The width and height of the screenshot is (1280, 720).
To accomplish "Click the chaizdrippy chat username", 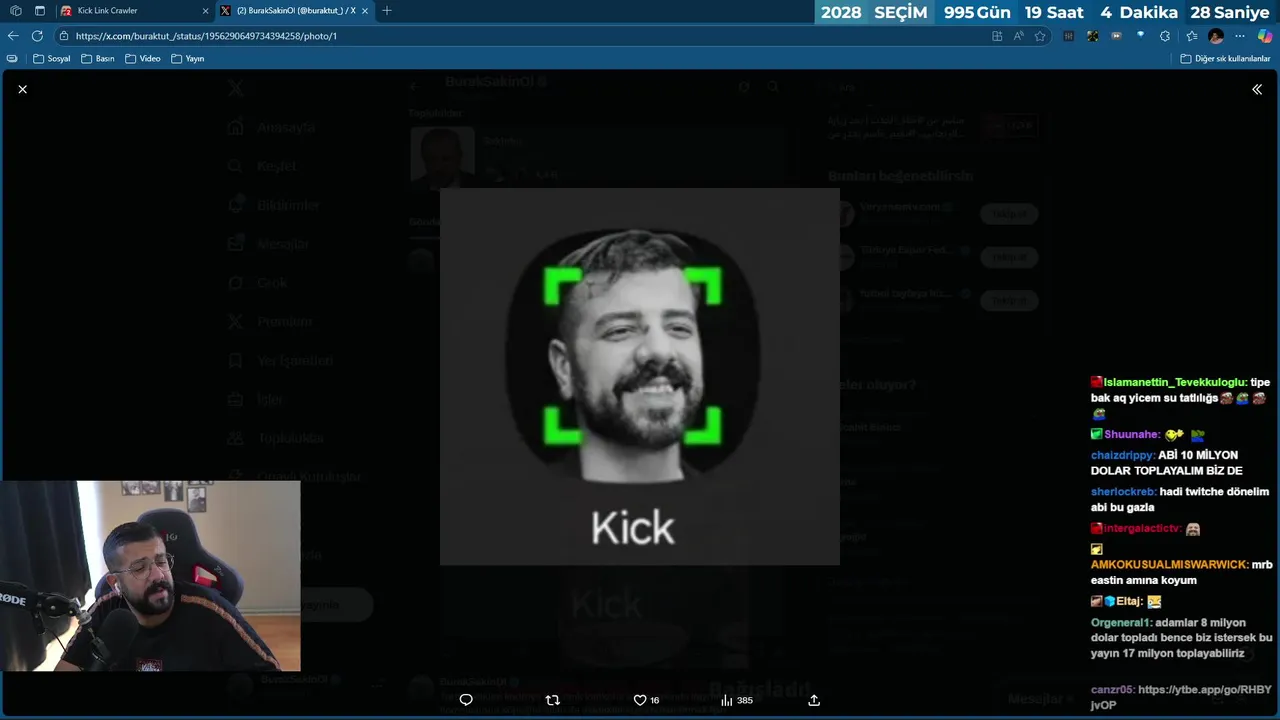I will [x=1123, y=455].
